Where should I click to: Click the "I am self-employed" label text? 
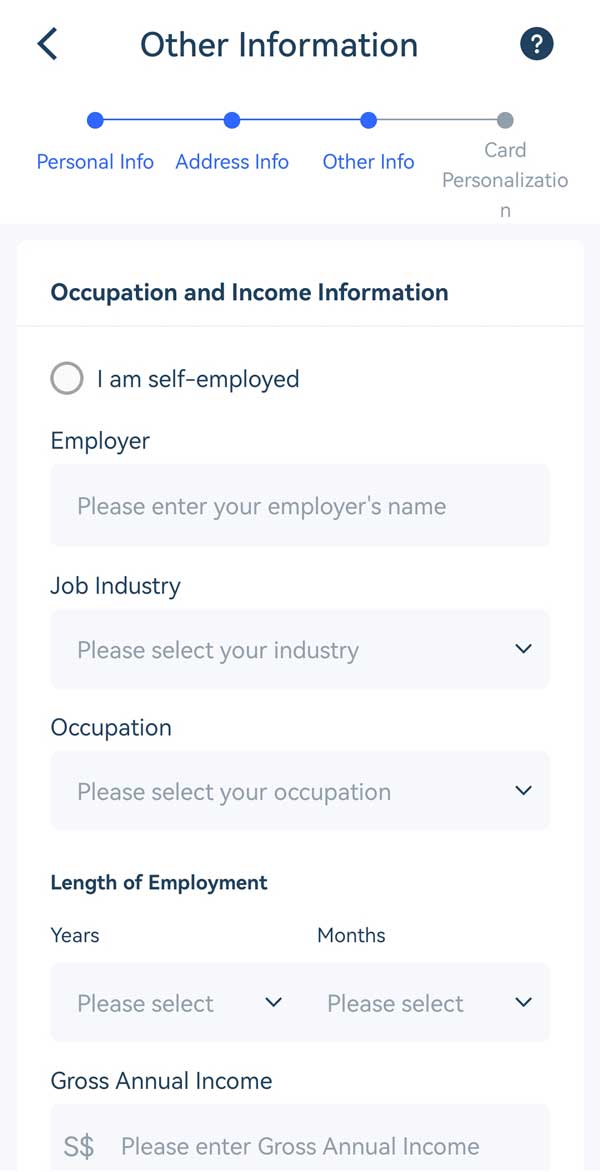(198, 379)
